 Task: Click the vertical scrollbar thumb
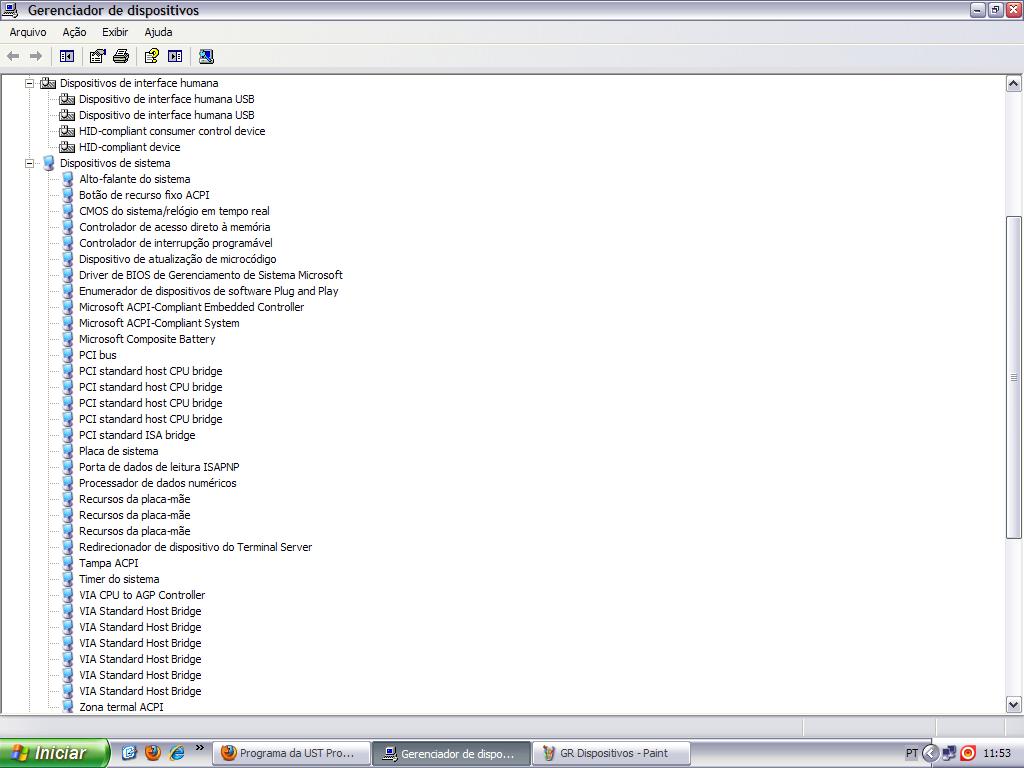[1014, 377]
